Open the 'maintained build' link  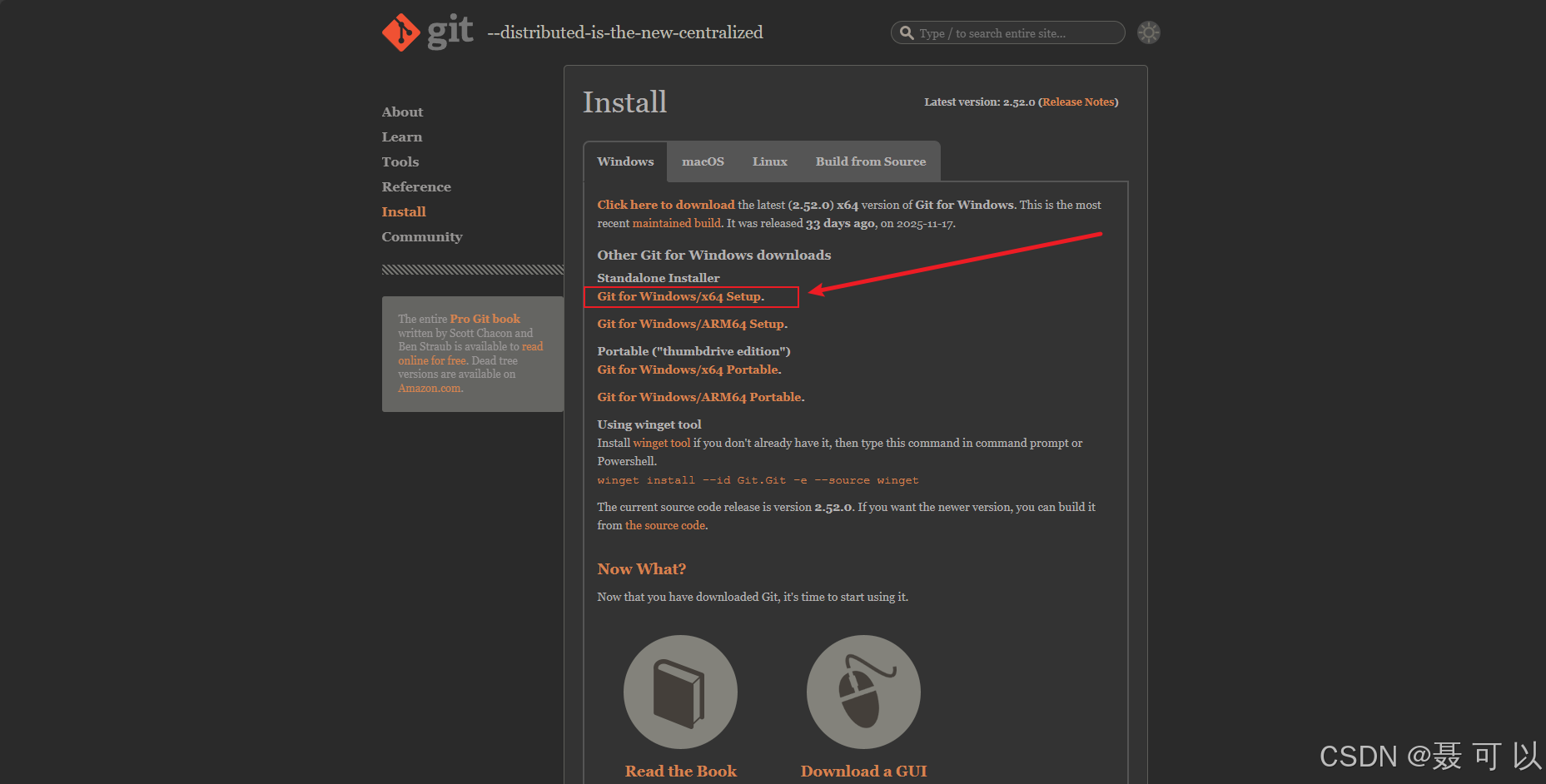(x=677, y=223)
